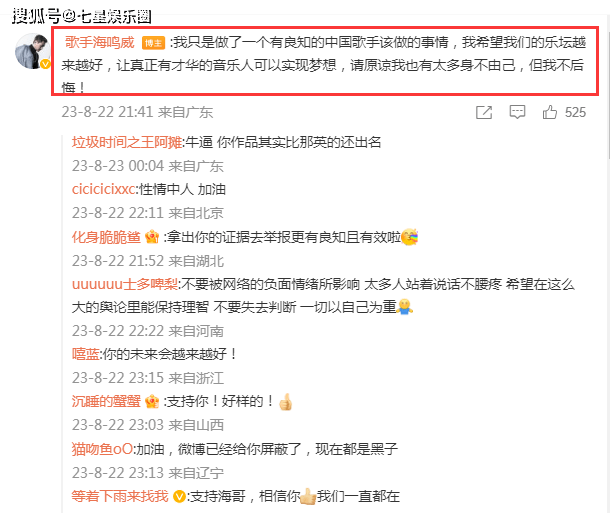Visit 垃圾时间之王阿摊's profile
The image size is (610, 513).
point(127,142)
